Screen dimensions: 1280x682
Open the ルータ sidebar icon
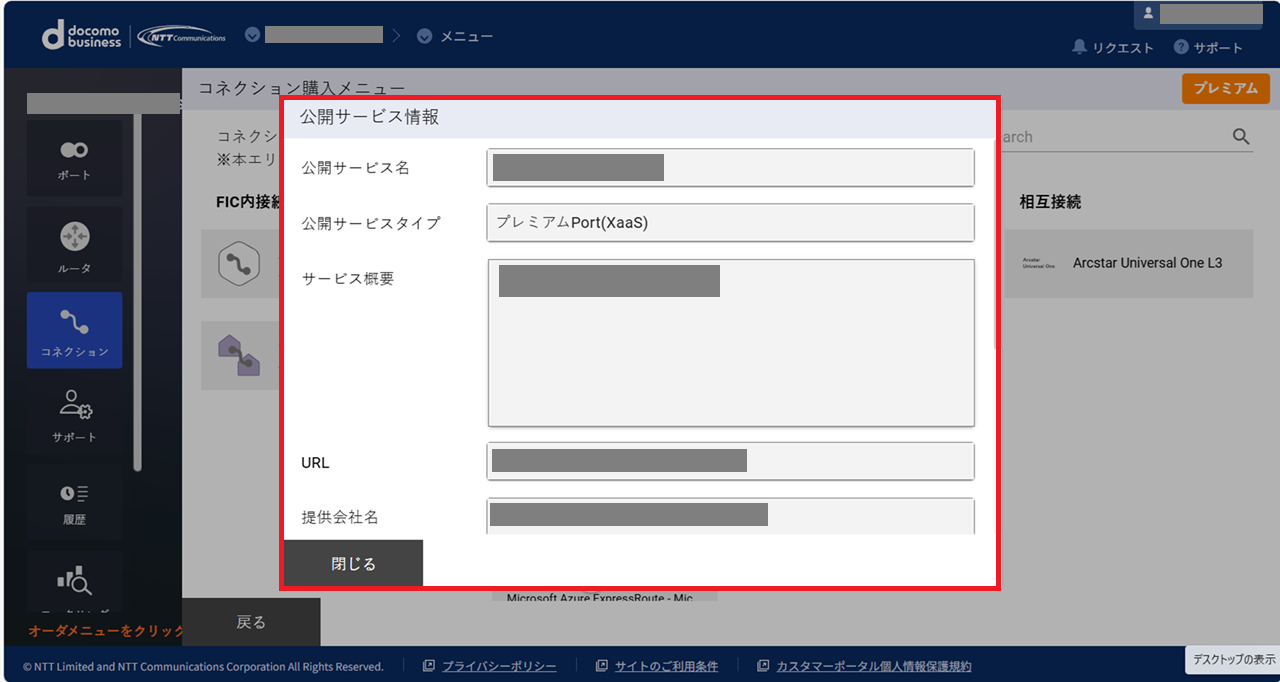coord(74,245)
